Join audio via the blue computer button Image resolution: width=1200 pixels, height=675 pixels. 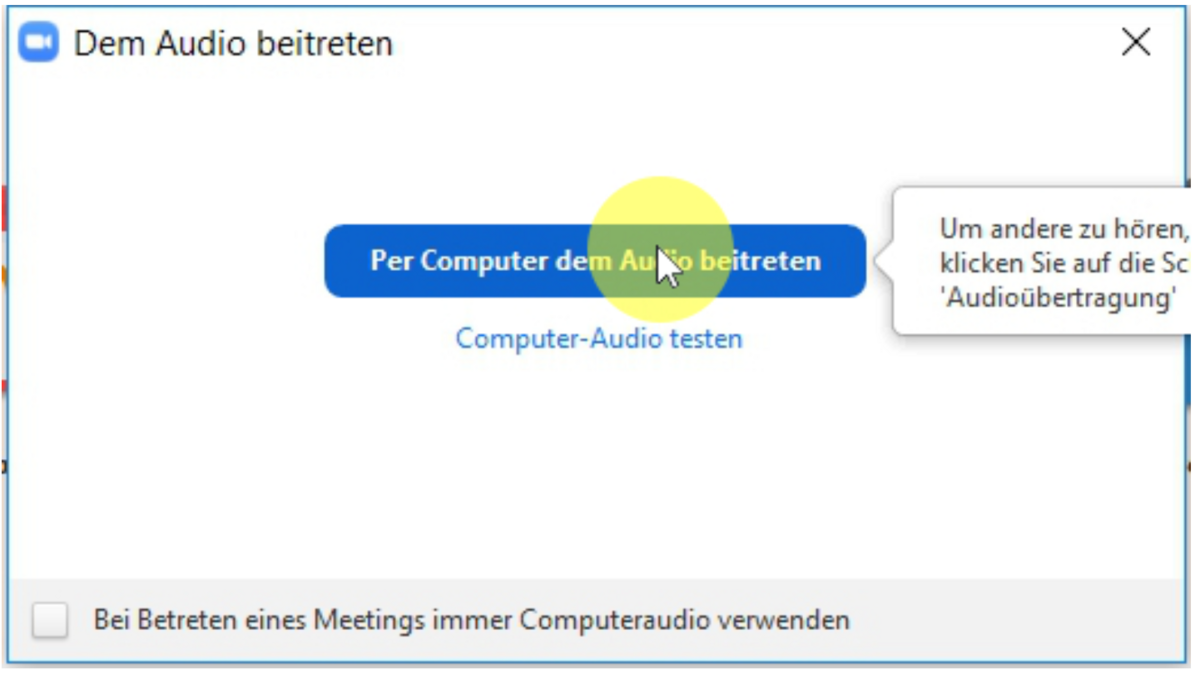tap(595, 261)
